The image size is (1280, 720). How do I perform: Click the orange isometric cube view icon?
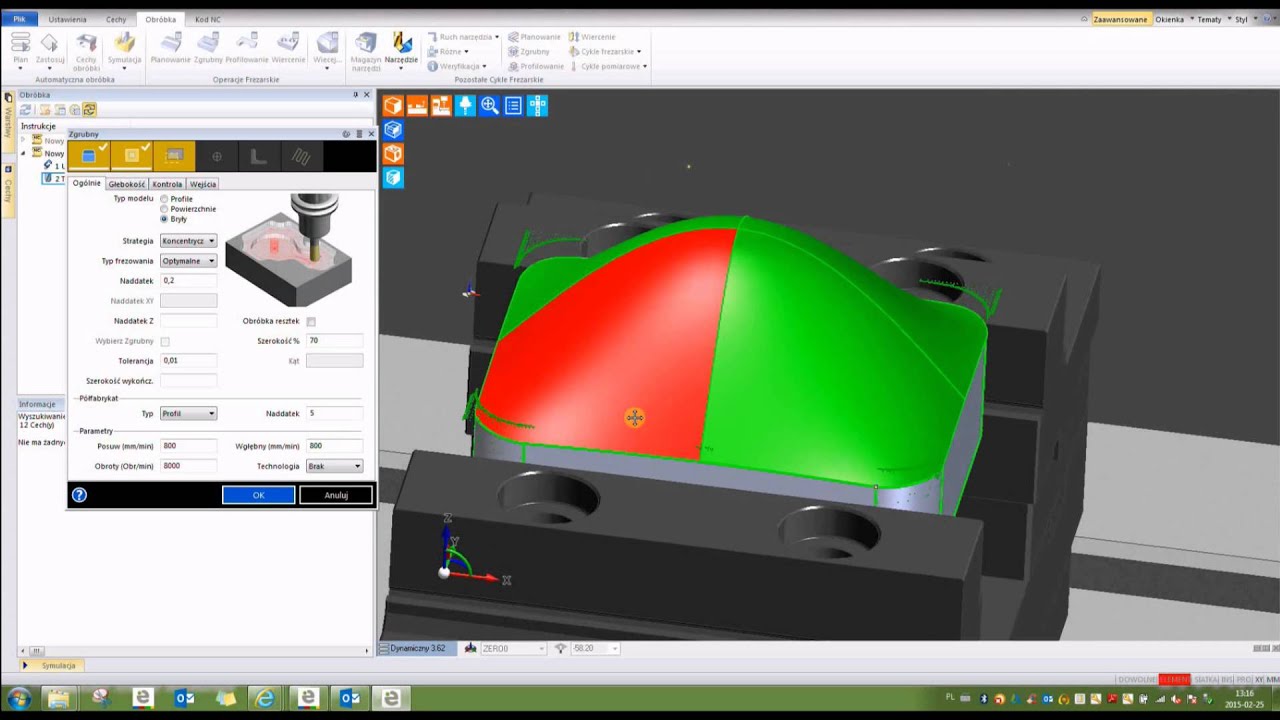(x=393, y=105)
